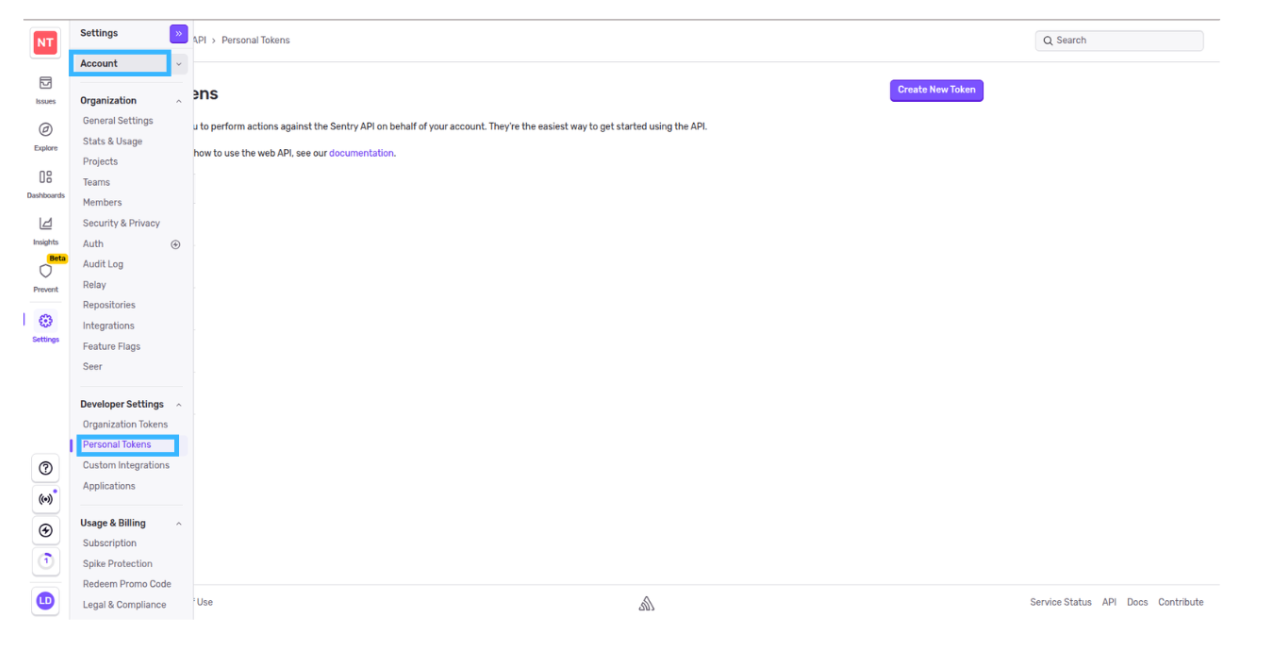The width and height of the screenshot is (1288, 650).
Task: Open the onboarding progress circle icon
Action: coord(45,561)
